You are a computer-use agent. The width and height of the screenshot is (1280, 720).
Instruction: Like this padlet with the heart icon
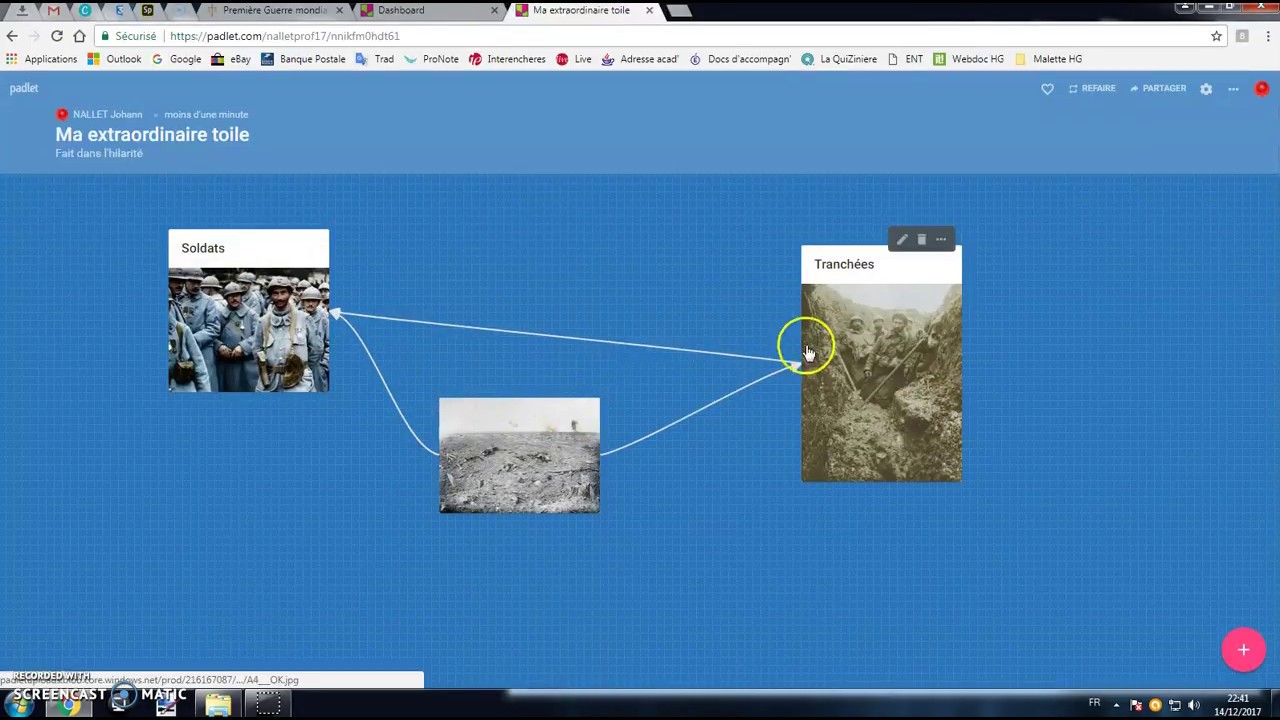click(x=1047, y=89)
